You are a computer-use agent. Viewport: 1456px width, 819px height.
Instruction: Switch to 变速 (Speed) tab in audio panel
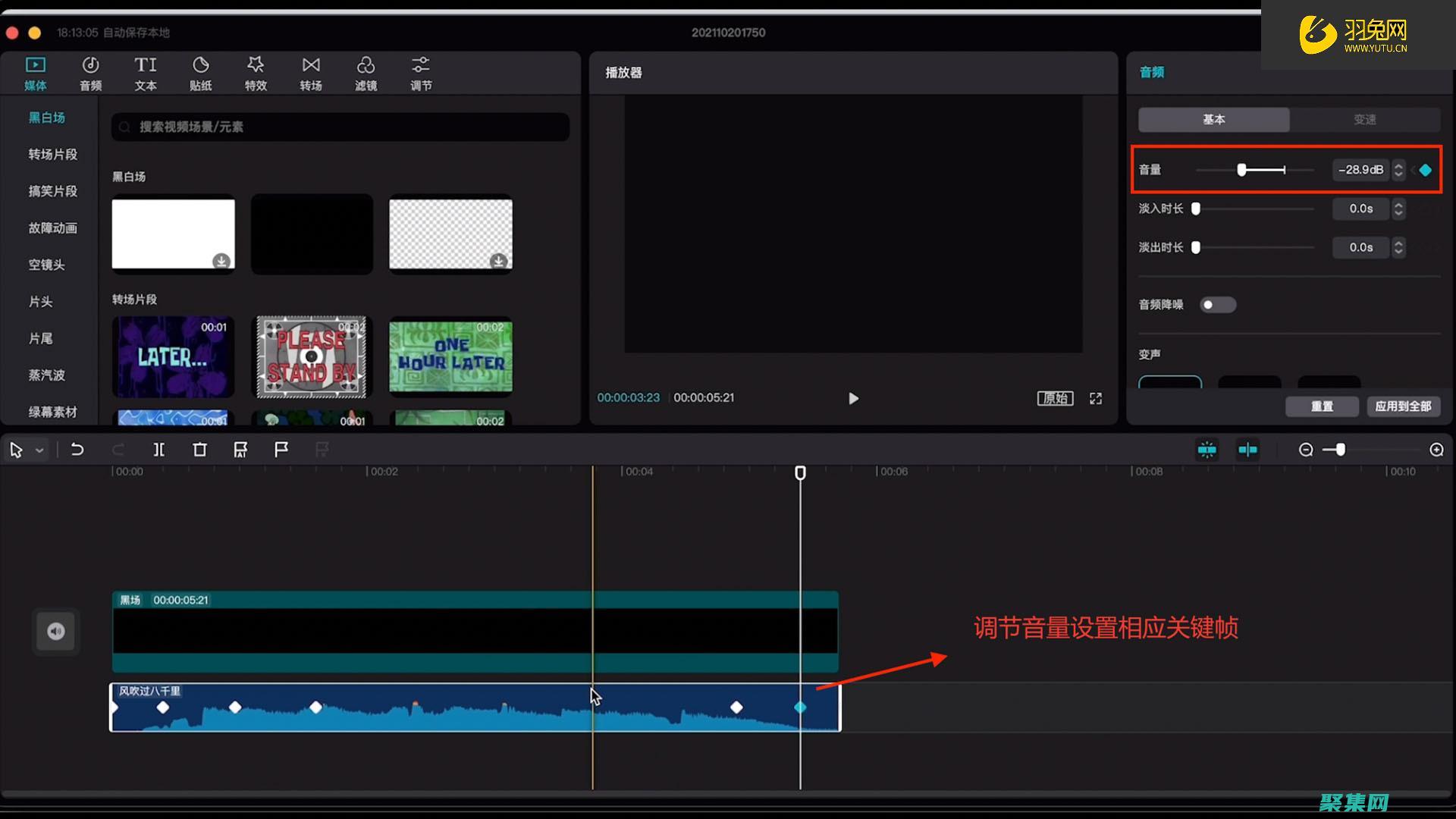(x=1363, y=119)
